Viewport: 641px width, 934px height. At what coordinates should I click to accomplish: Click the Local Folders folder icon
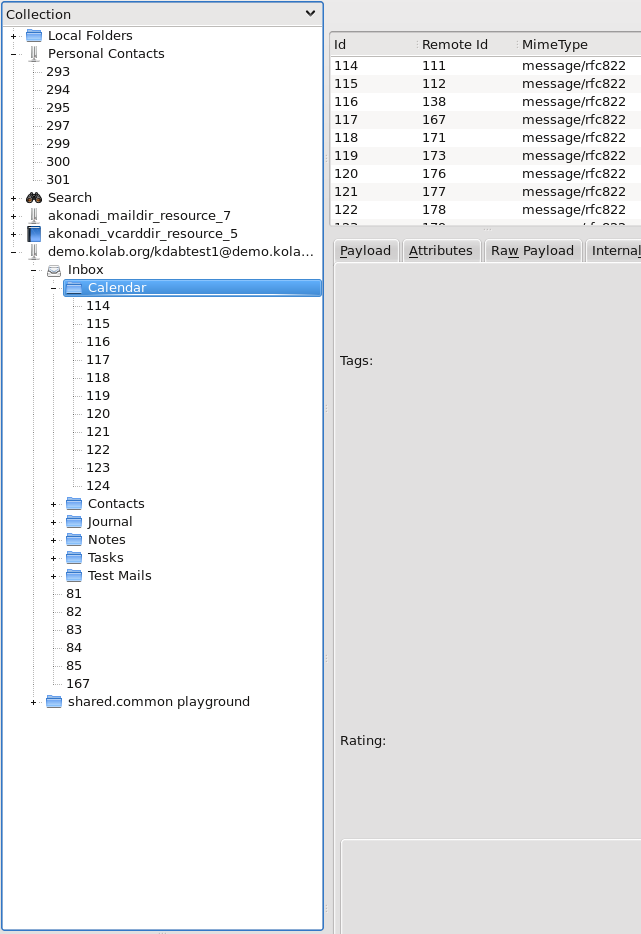pyautogui.click(x=34, y=36)
